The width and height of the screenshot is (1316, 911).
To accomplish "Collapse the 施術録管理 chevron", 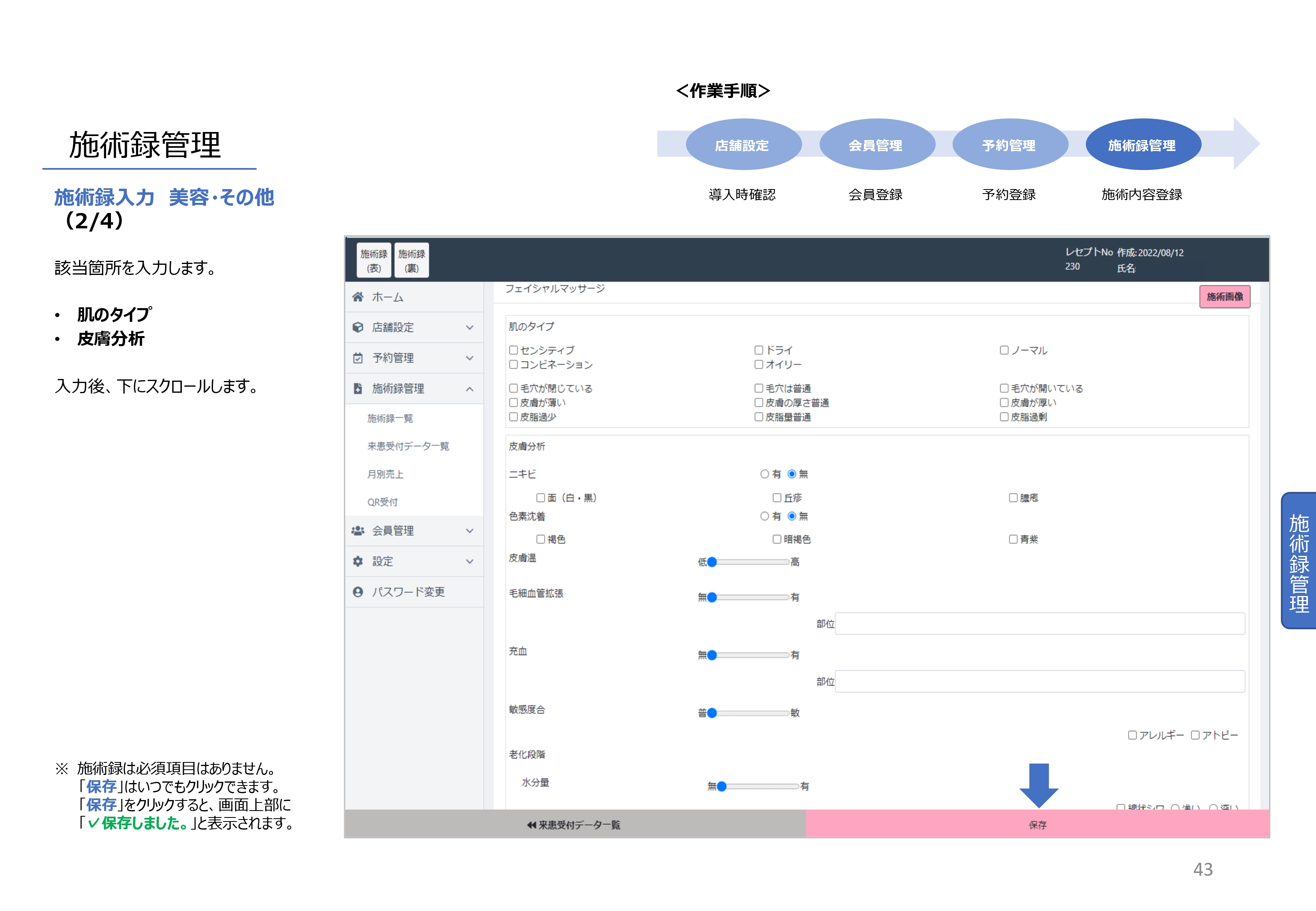I will (x=470, y=389).
